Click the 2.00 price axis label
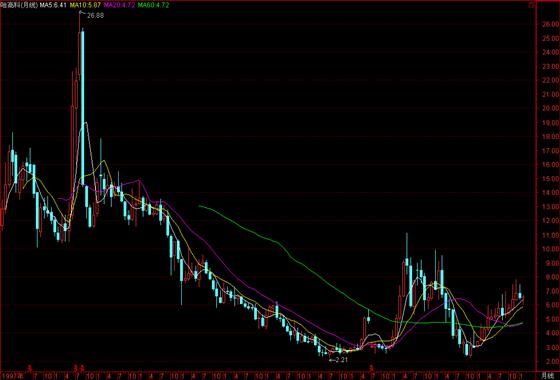560x380 pixels. (551, 361)
